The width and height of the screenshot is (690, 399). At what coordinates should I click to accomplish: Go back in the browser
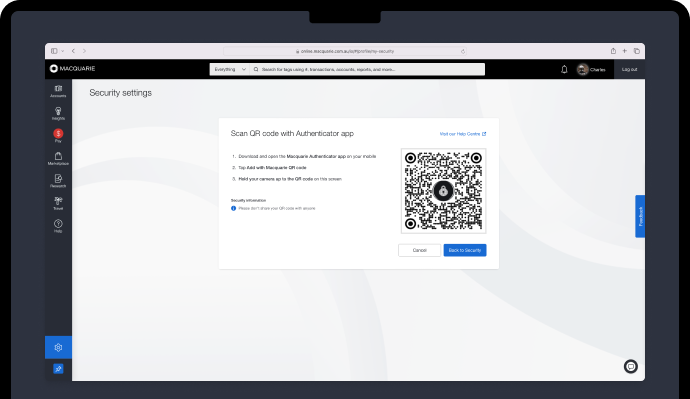(x=73, y=51)
